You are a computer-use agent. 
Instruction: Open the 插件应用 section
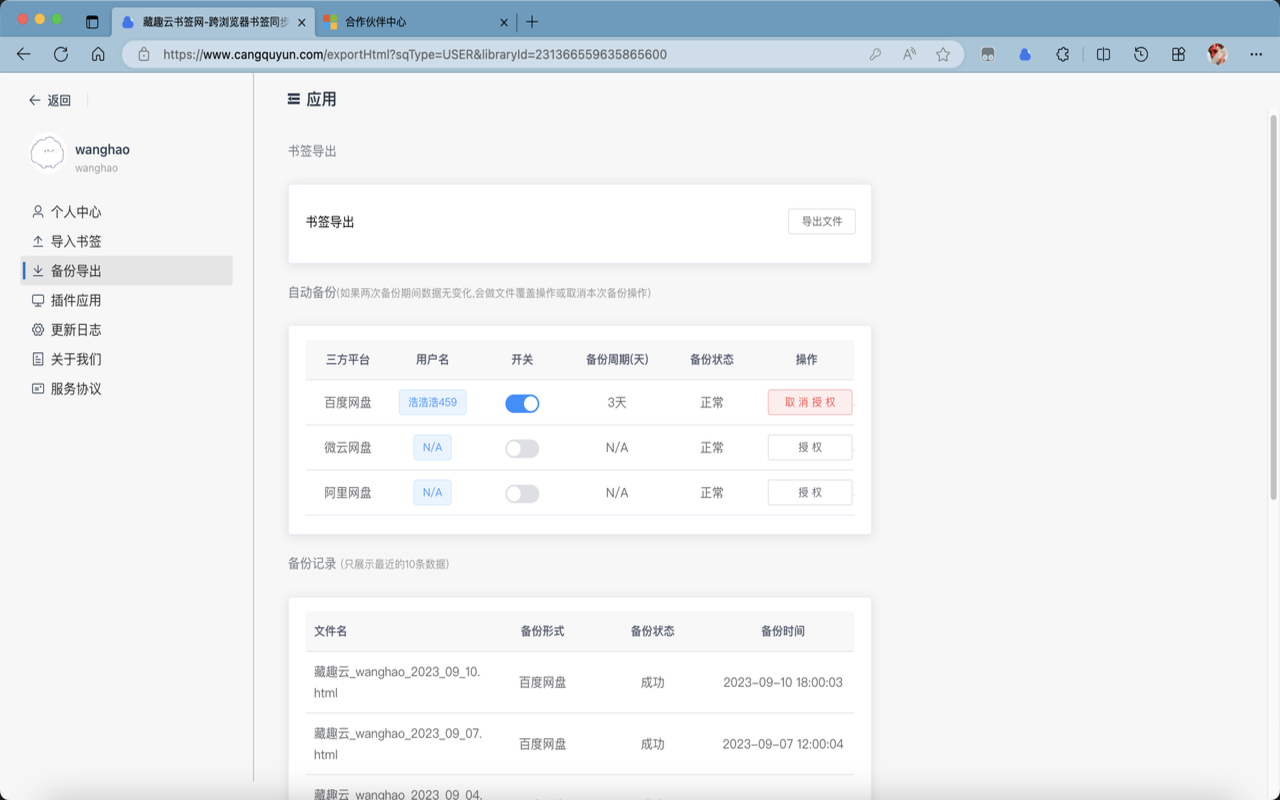[76, 299]
